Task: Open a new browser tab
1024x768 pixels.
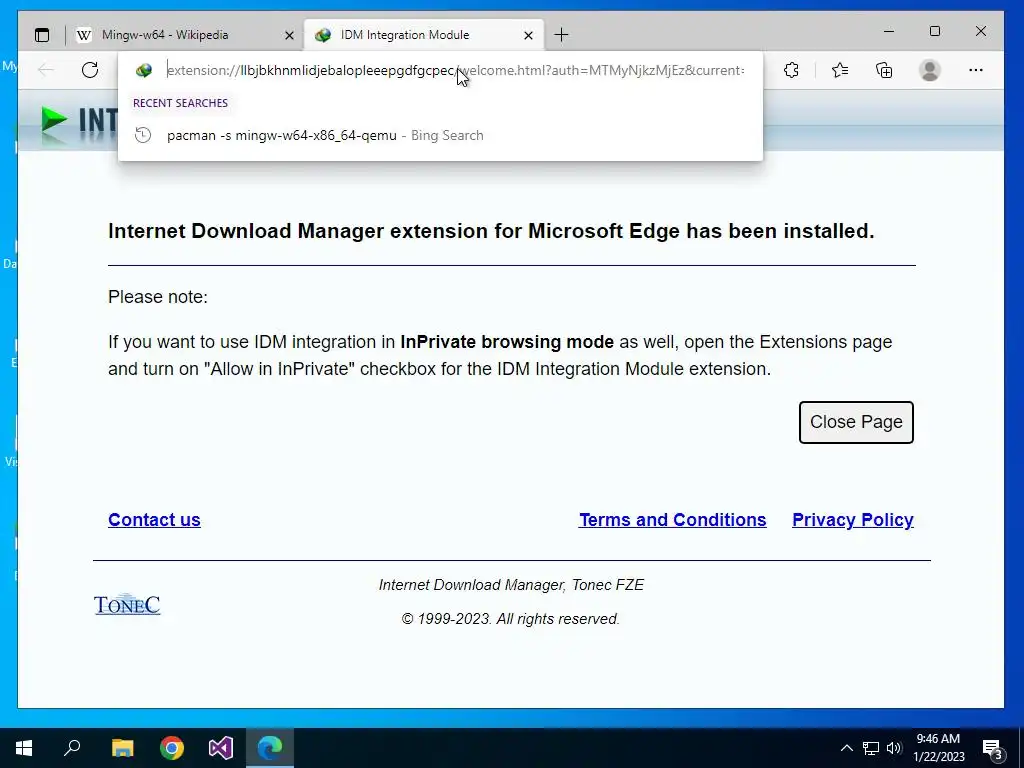Action: coord(561,35)
